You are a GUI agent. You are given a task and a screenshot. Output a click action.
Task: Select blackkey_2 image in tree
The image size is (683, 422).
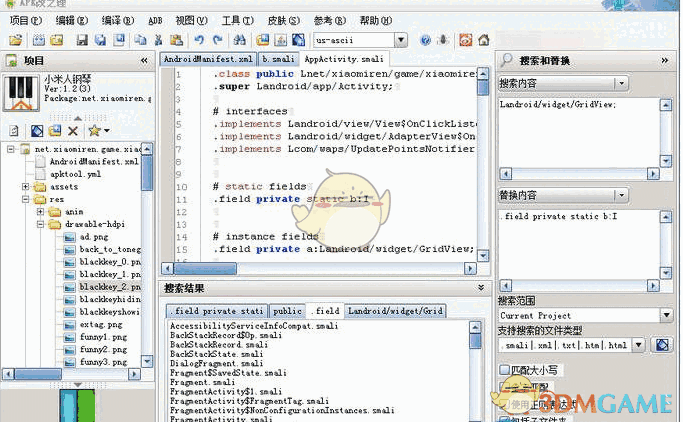point(110,287)
